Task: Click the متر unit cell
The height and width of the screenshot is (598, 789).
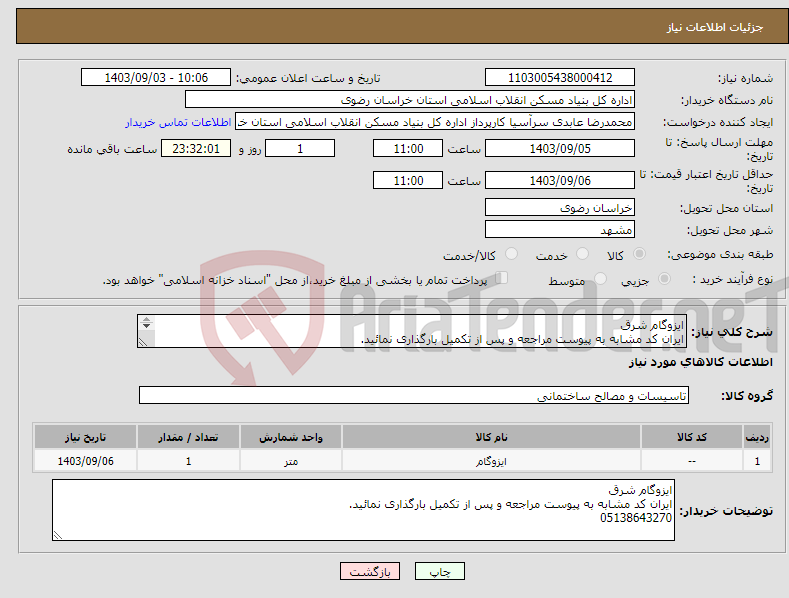Action: pos(291,461)
